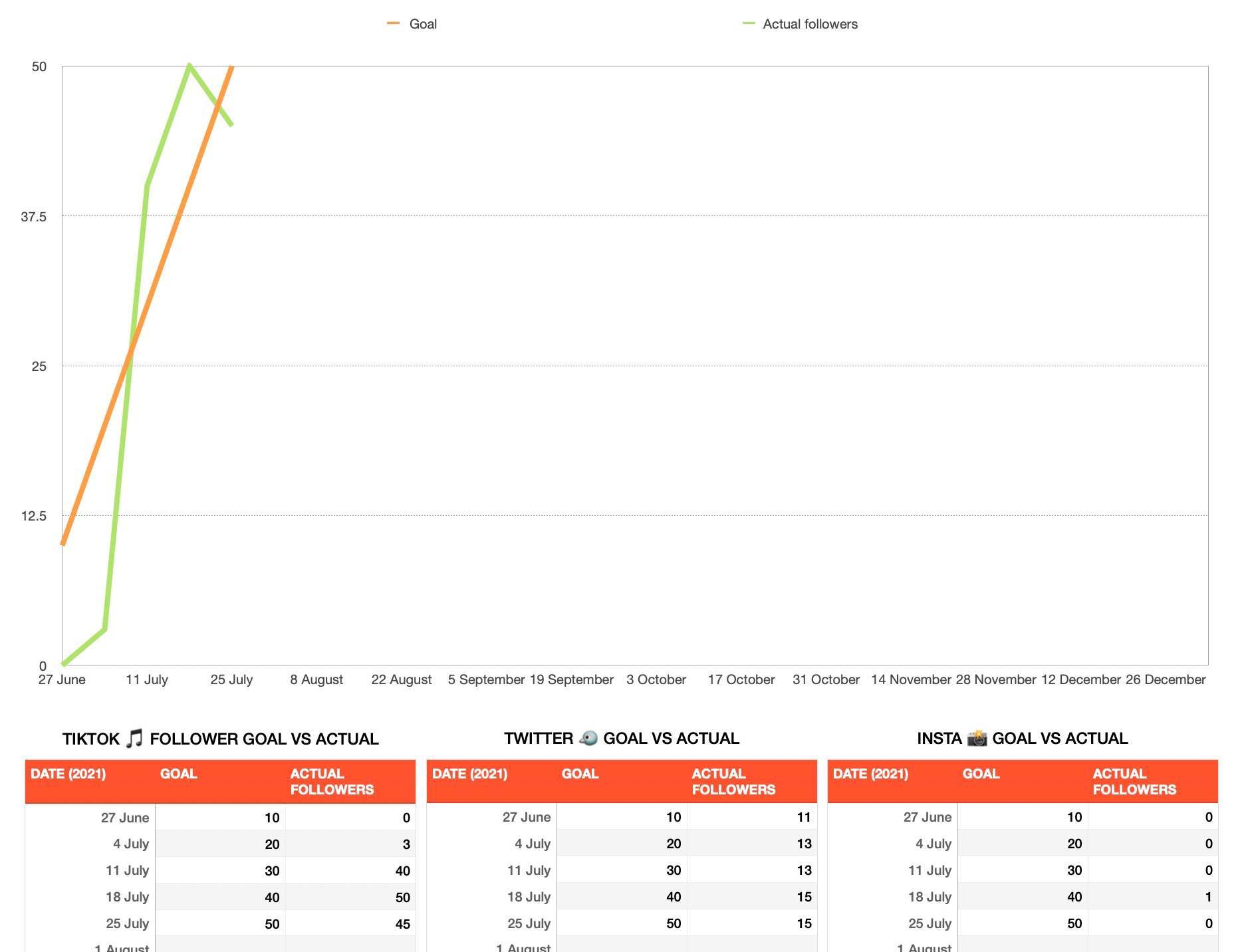Click Twitter 27 June actual followers cell showing 11
Viewport: 1250px width, 952px height.
(752, 817)
